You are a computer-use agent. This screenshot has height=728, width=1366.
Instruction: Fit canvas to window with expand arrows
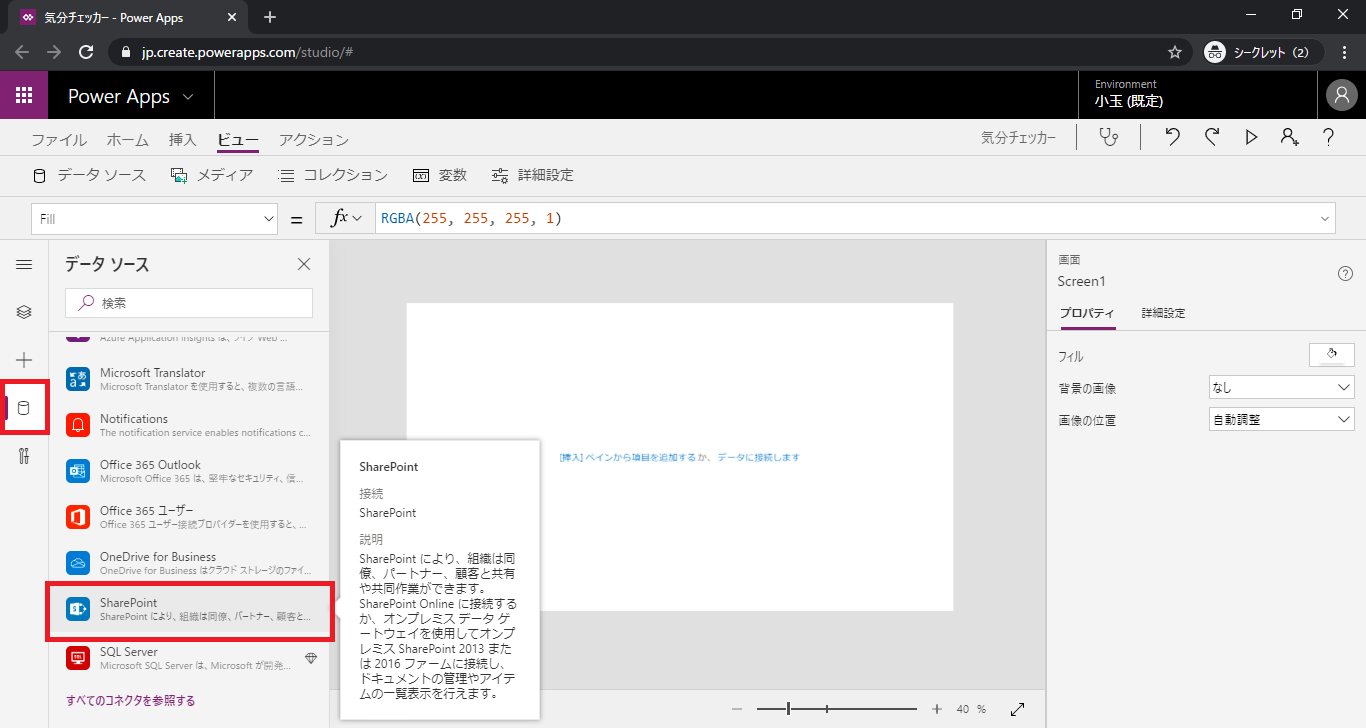coord(1018,709)
